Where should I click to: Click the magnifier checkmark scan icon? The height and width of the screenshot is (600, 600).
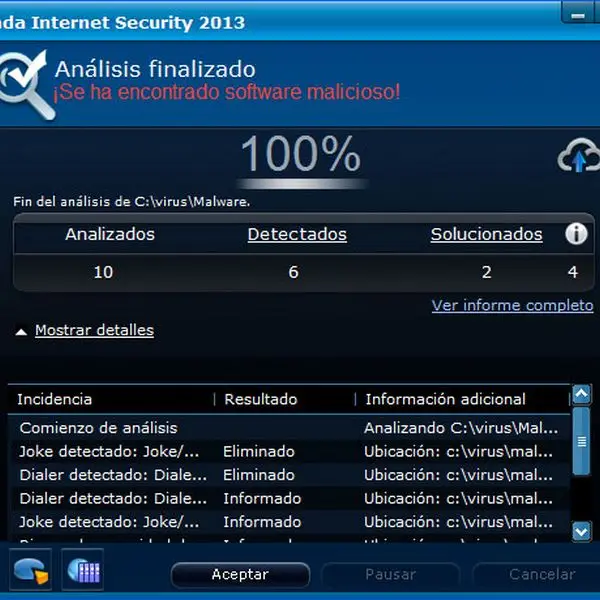26,85
